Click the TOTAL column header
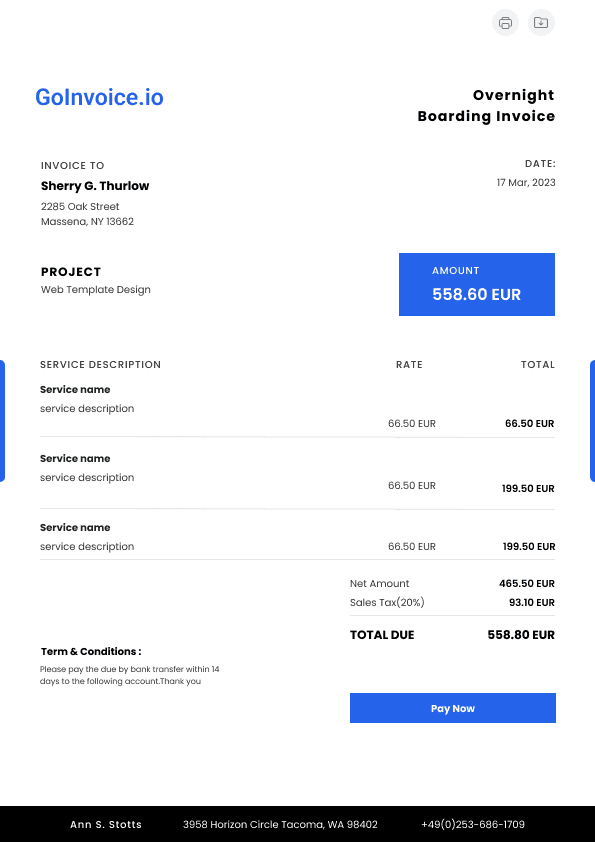The image size is (595, 842). (x=538, y=365)
